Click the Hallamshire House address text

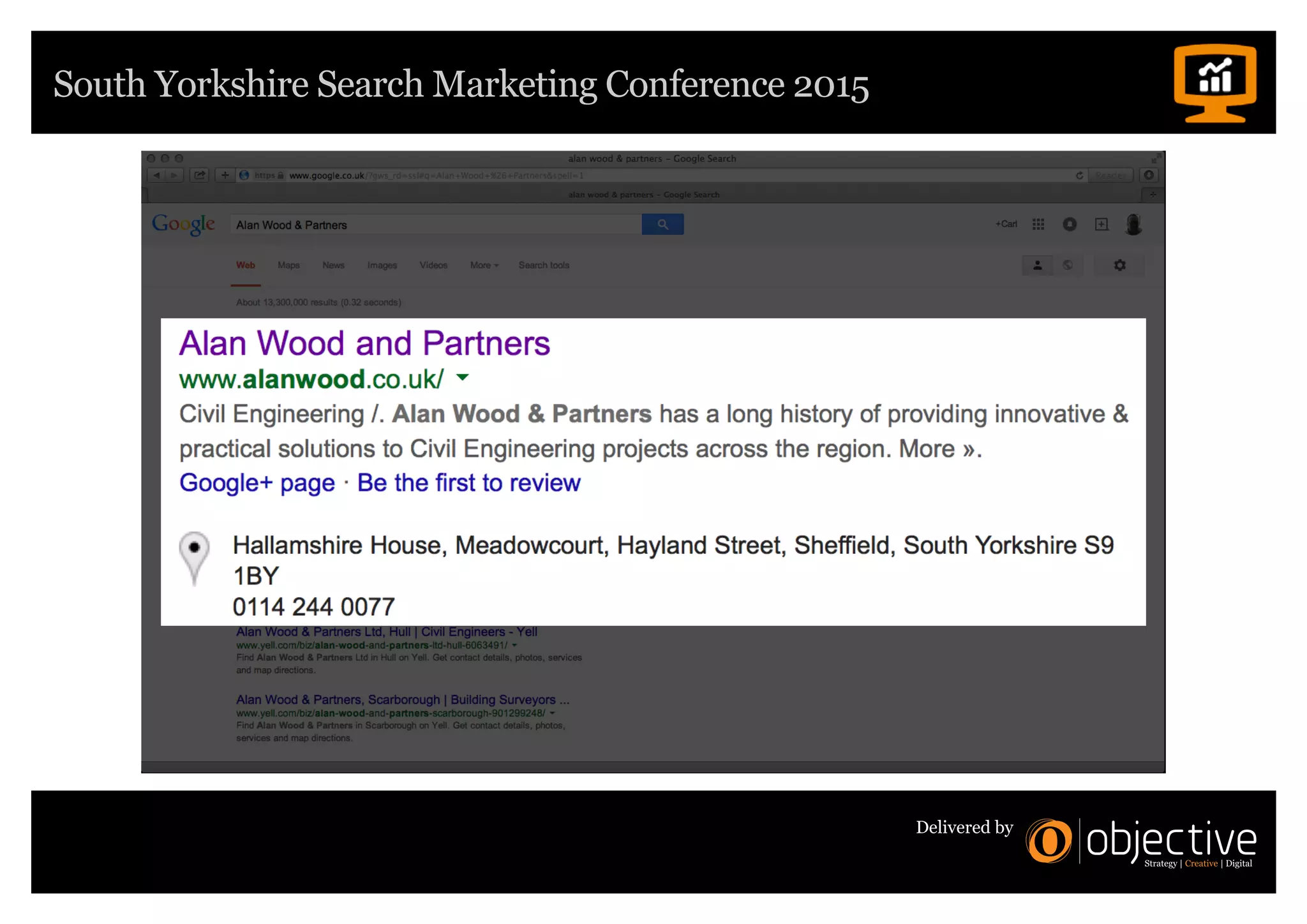673,560
